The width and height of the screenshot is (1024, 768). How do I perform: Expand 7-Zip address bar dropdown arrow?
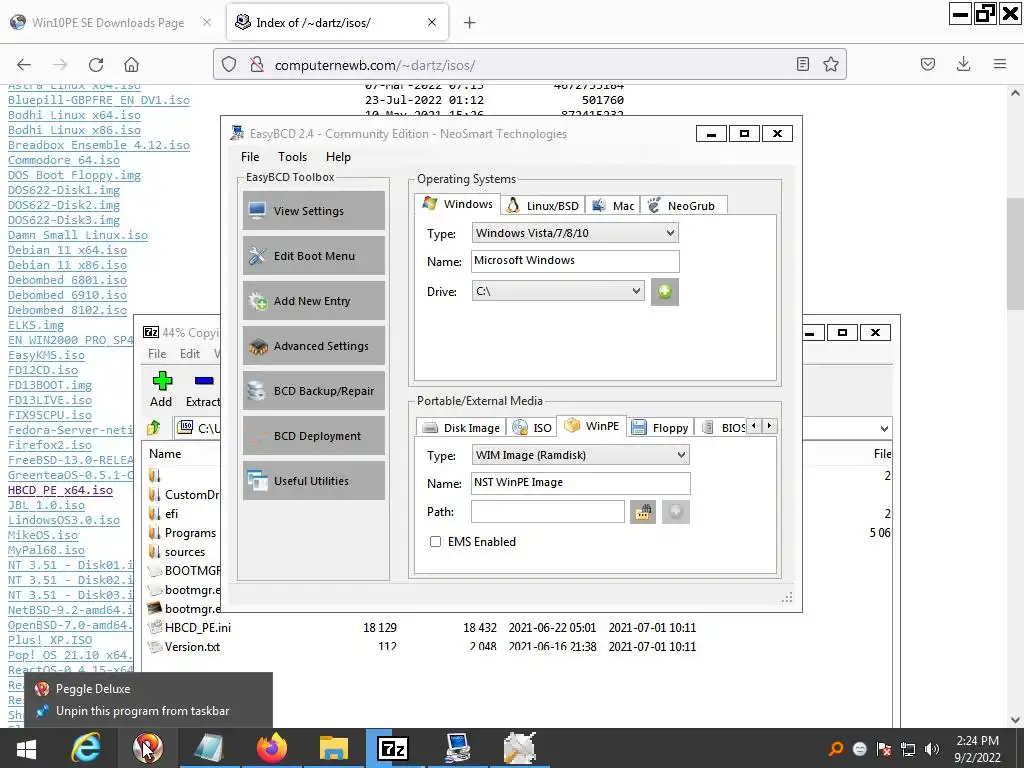[x=884, y=429]
